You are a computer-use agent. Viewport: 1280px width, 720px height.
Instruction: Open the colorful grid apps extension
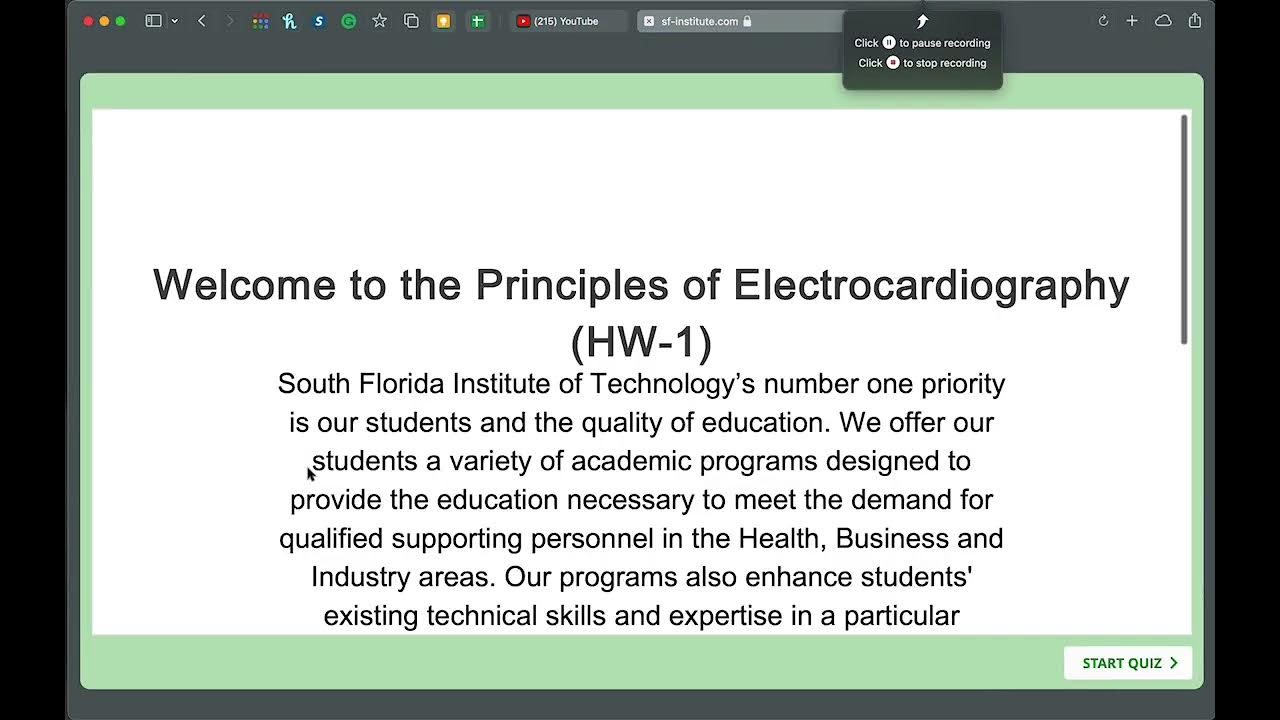(260, 21)
